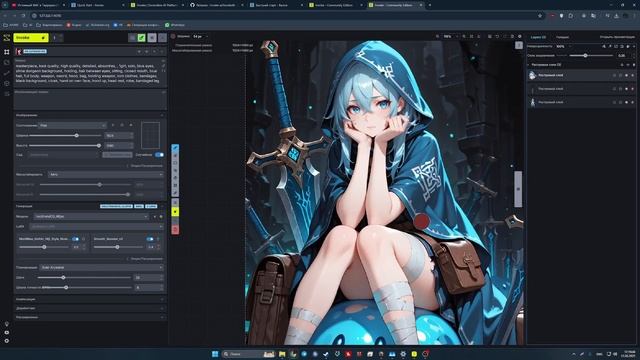
Task: Open the settings gear in left sidebar
Action: click(7, 340)
